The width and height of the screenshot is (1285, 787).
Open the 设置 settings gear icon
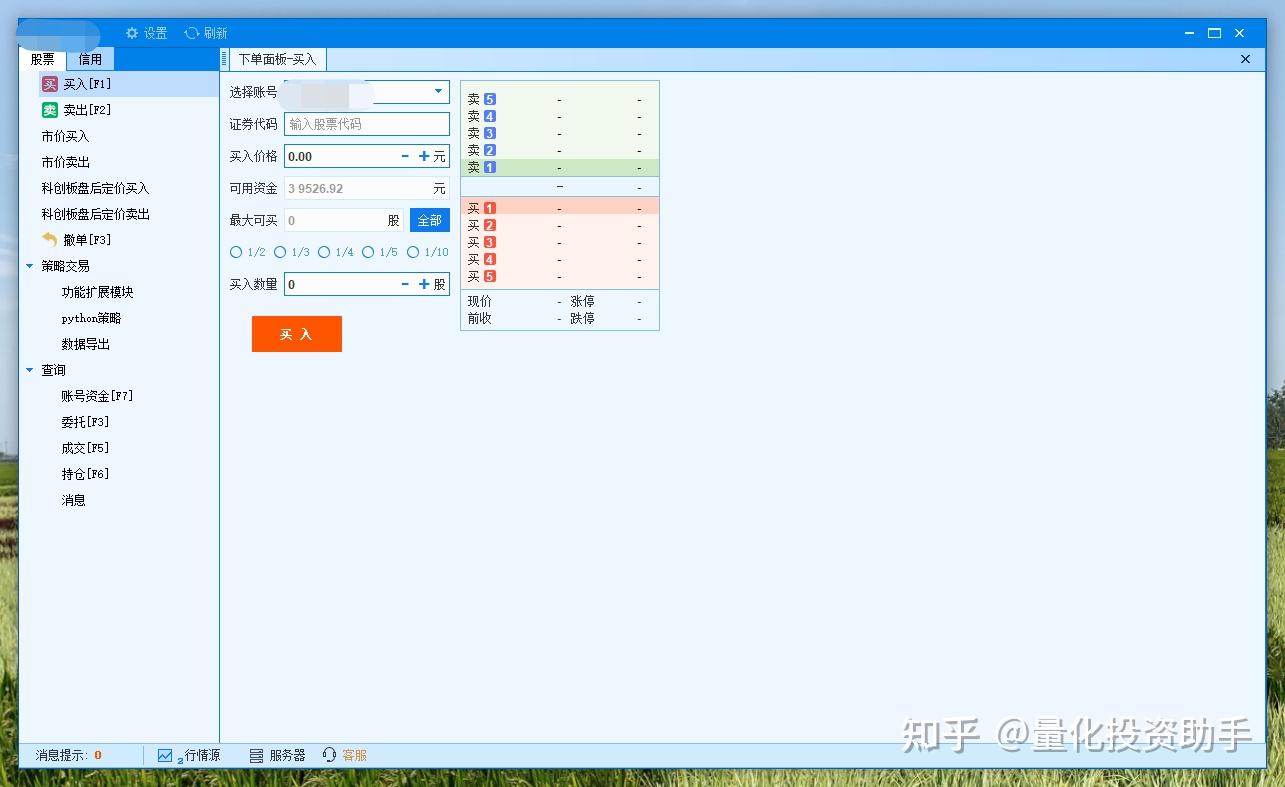pos(131,32)
